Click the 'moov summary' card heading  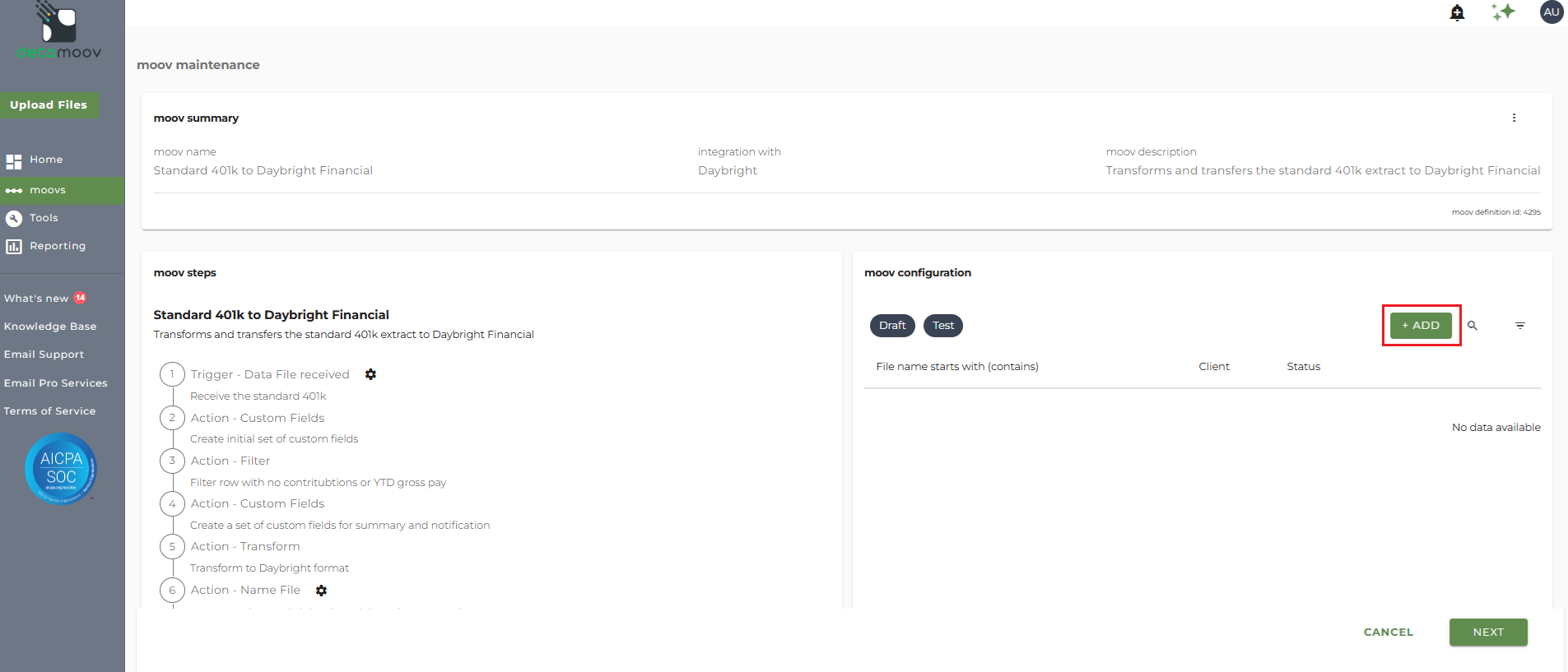coord(196,118)
